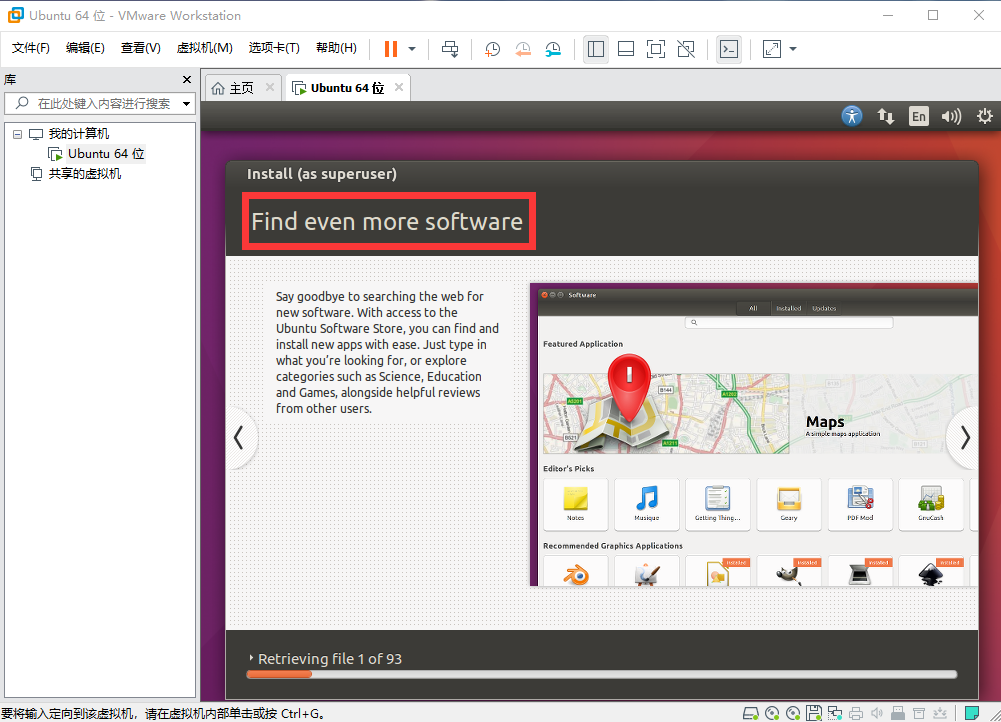This screenshot has height=722, width=1001.
Task: Click the installation progress bar
Action: (x=602, y=674)
